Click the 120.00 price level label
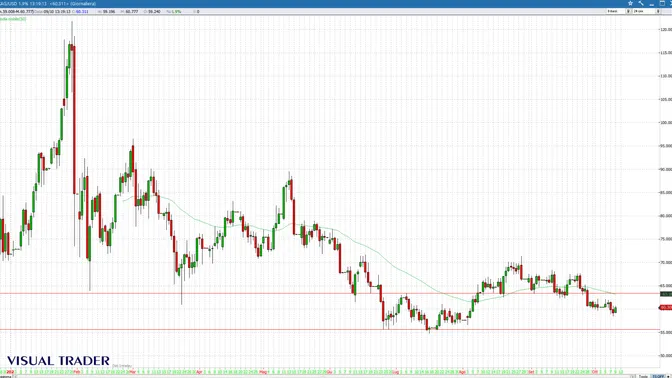The height and width of the screenshot is (378, 672). [x=666, y=29]
